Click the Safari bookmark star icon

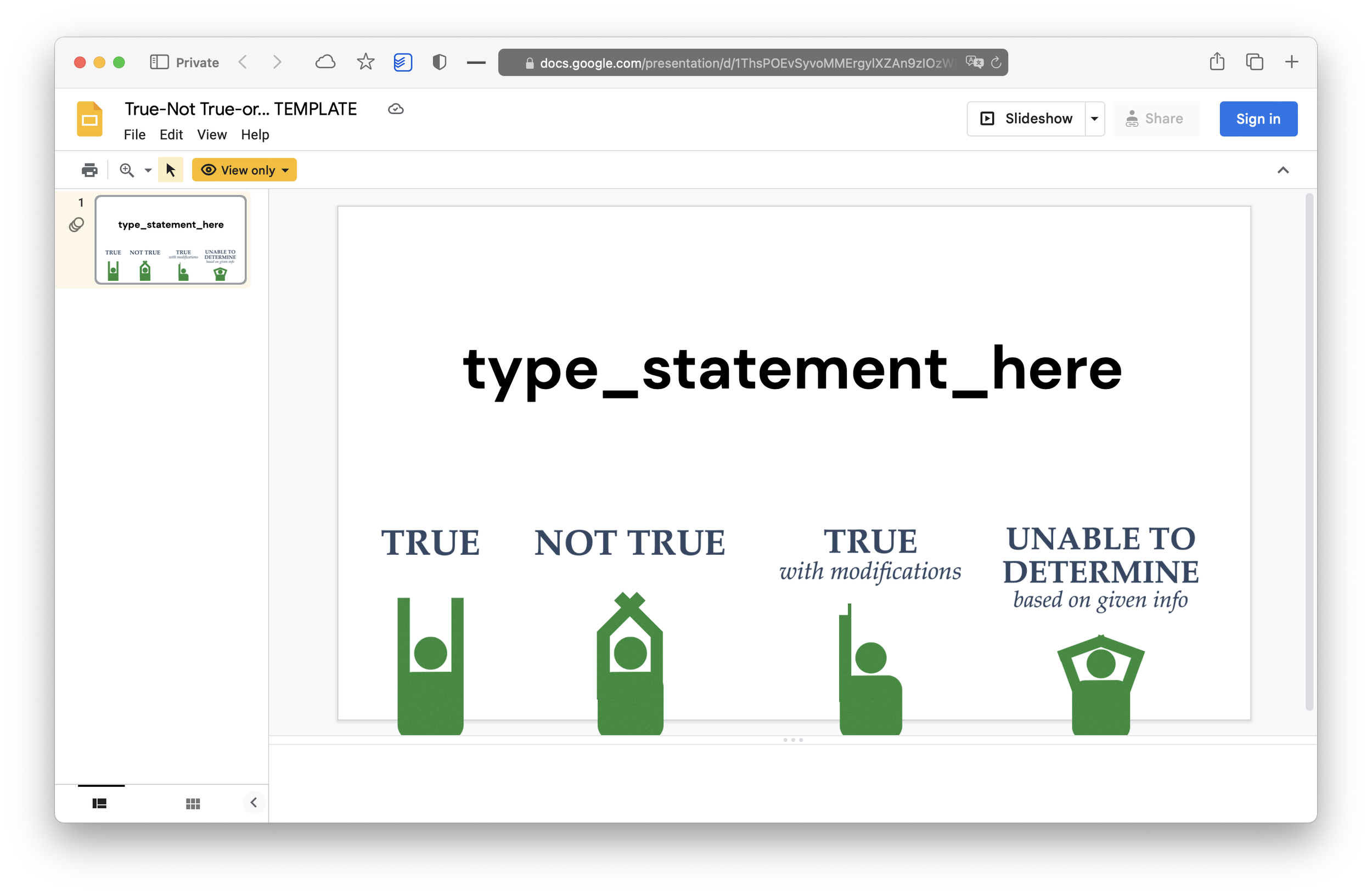(366, 61)
